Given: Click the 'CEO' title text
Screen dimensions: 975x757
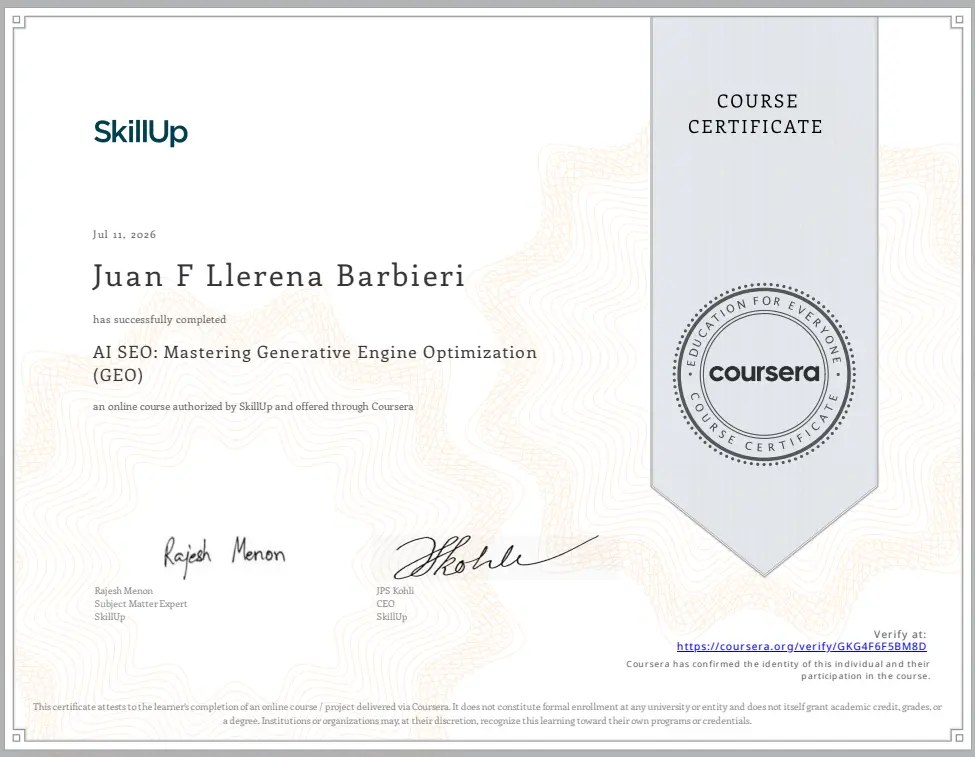Looking at the screenshot, I should coord(386,603).
